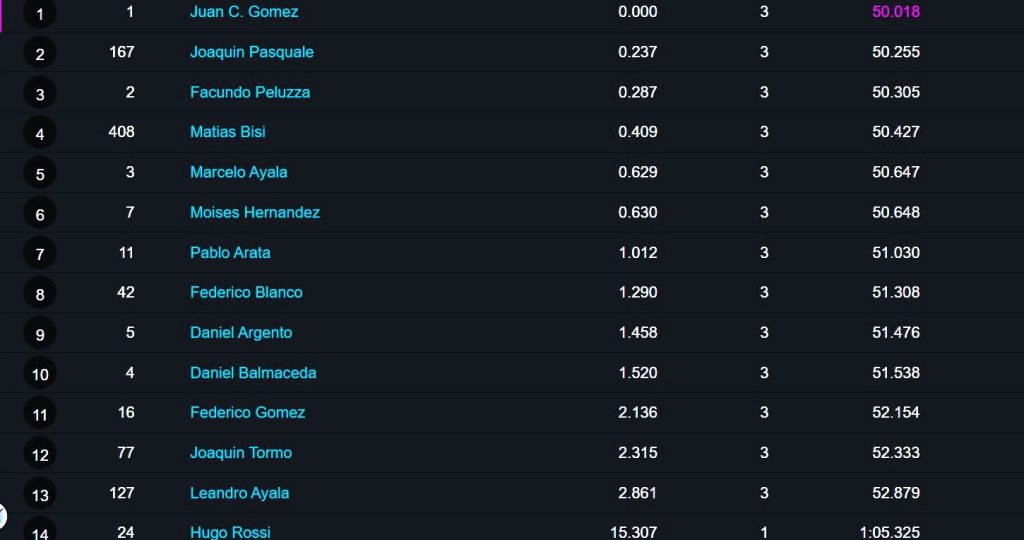The height and width of the screenshot is (540, 1024).
Task: Click Moises Hernandez name
Action: (255, 212)
